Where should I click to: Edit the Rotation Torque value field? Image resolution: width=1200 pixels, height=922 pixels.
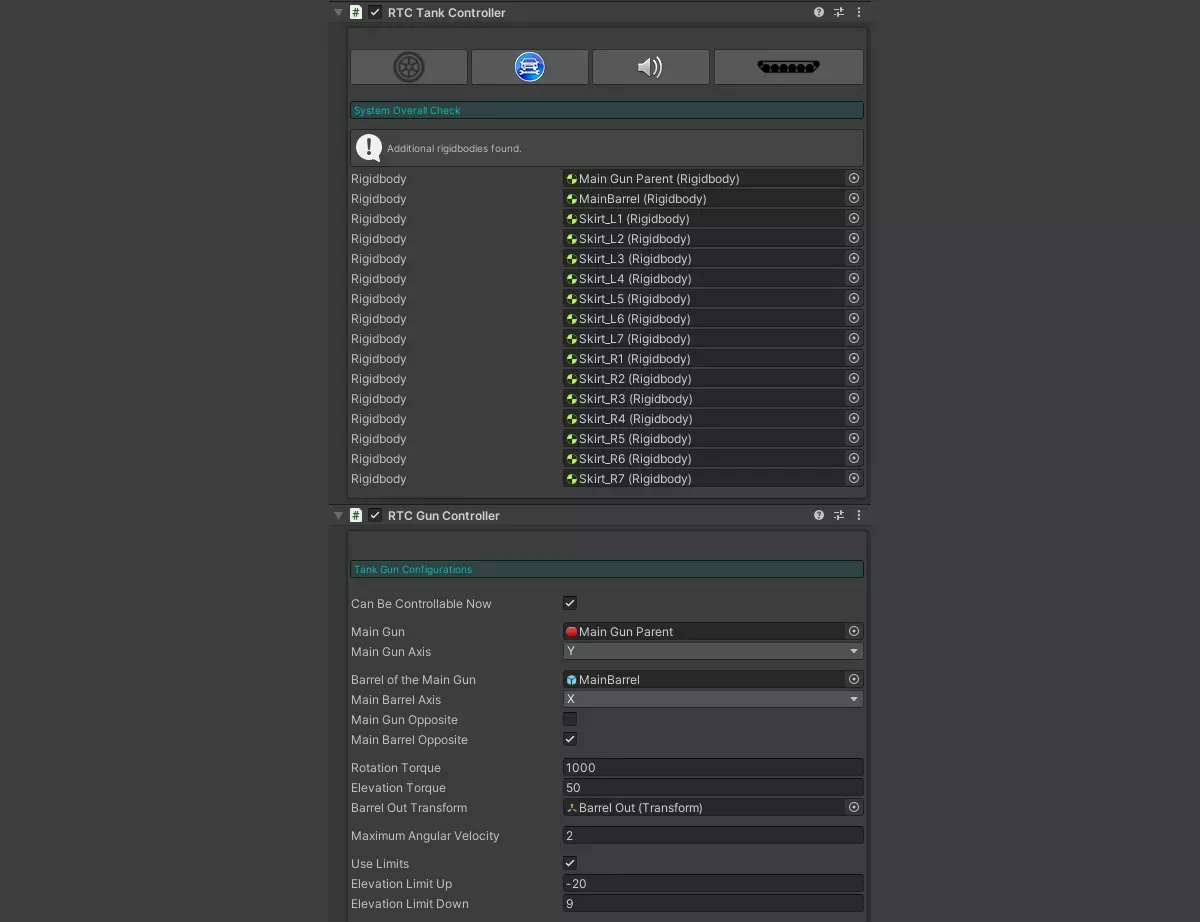point(713,767)
